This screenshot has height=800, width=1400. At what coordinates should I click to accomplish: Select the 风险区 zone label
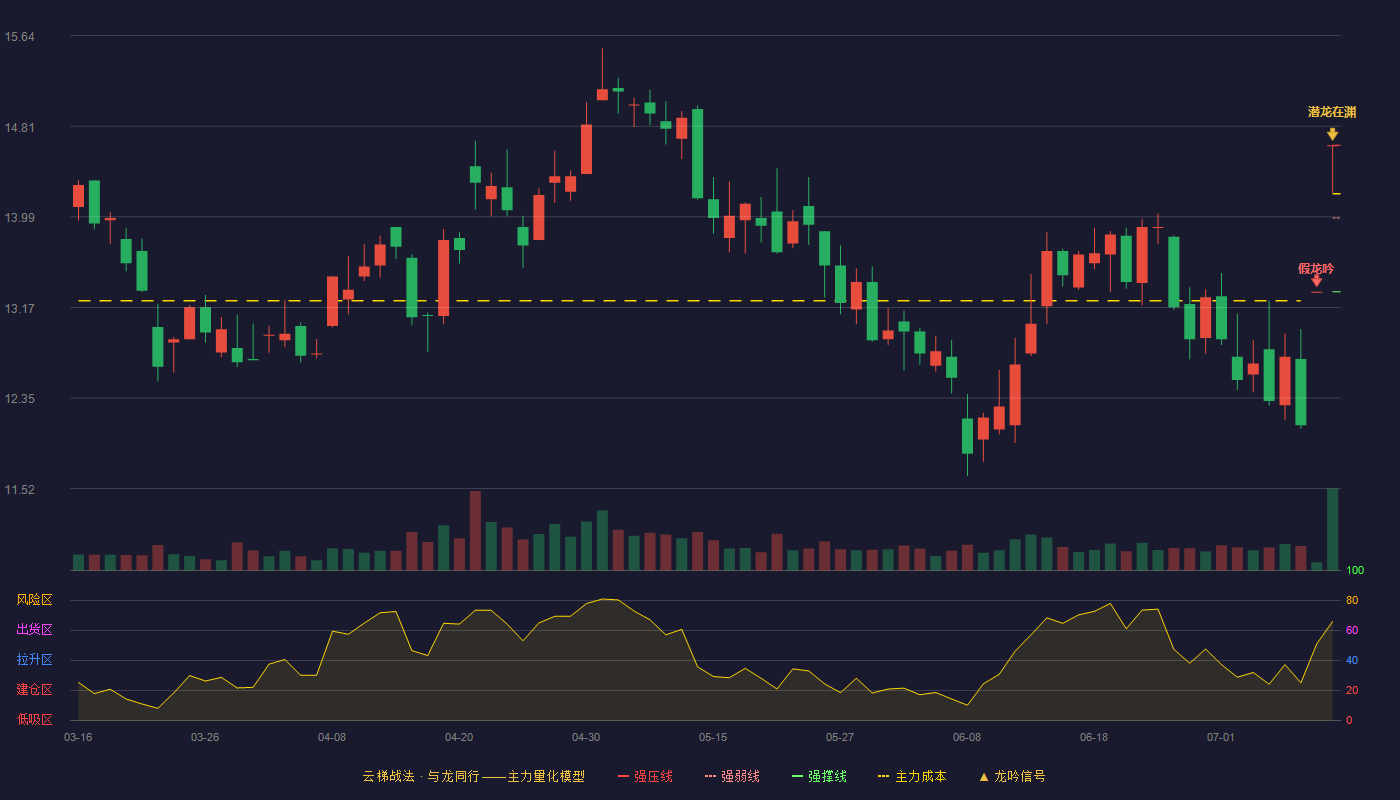point(34,600)
